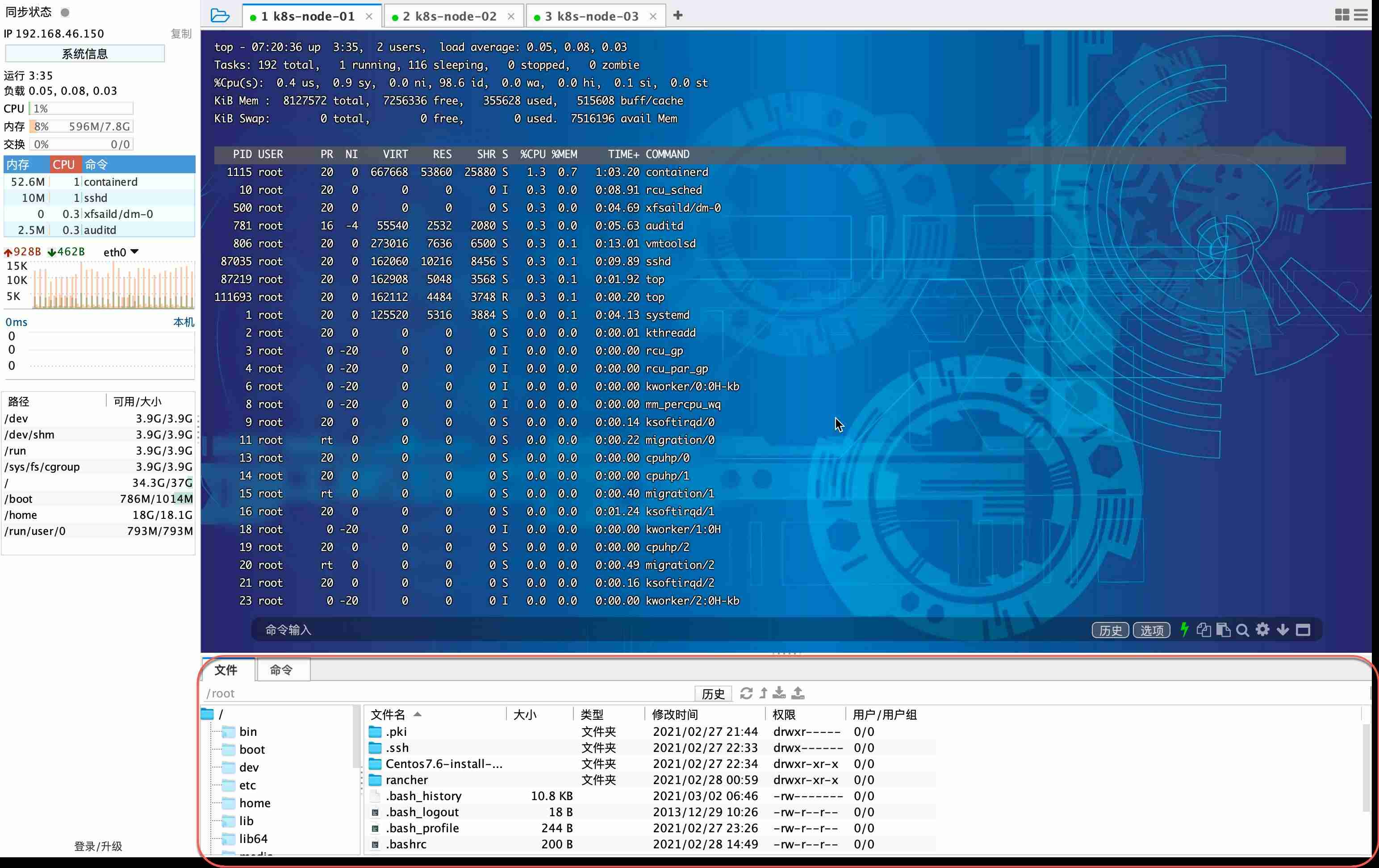
Task: Select the containerd process row in sidebar
Action: [x=99, y=181]
